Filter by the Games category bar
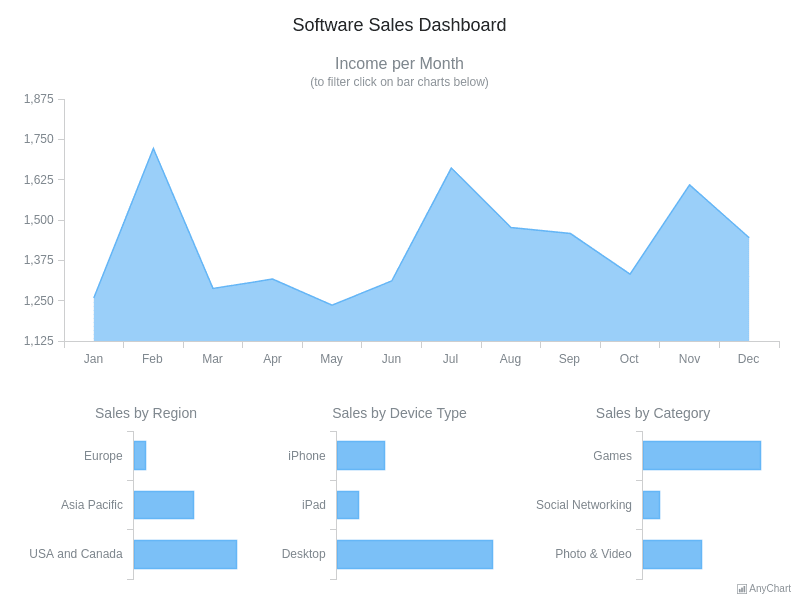This screenshot has height=600, width=800. [700, 455]
